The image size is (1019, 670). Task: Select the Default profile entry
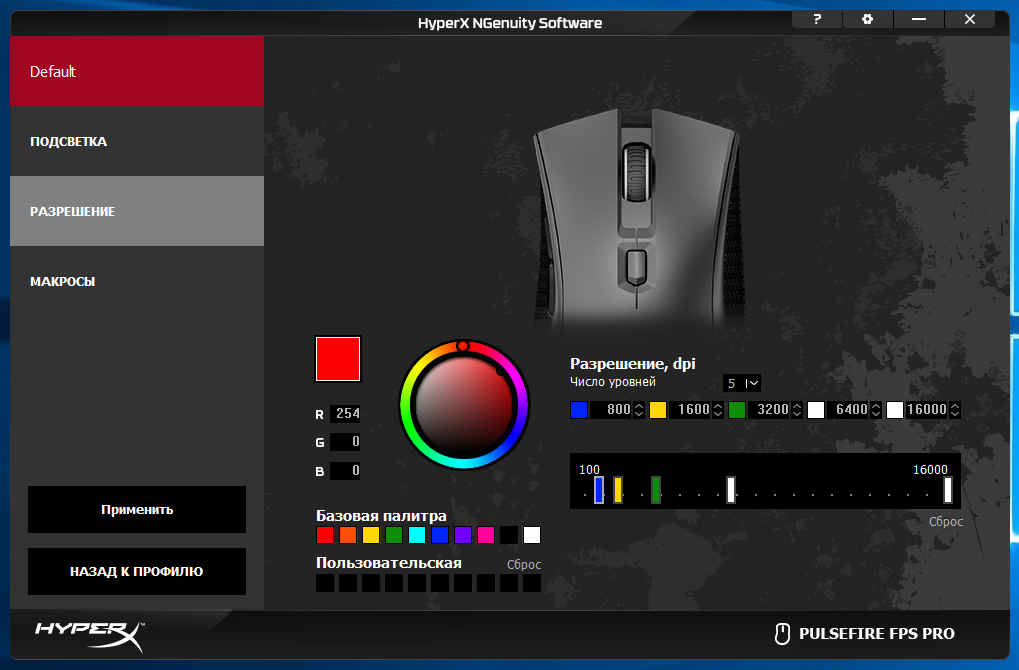point(136,71)
